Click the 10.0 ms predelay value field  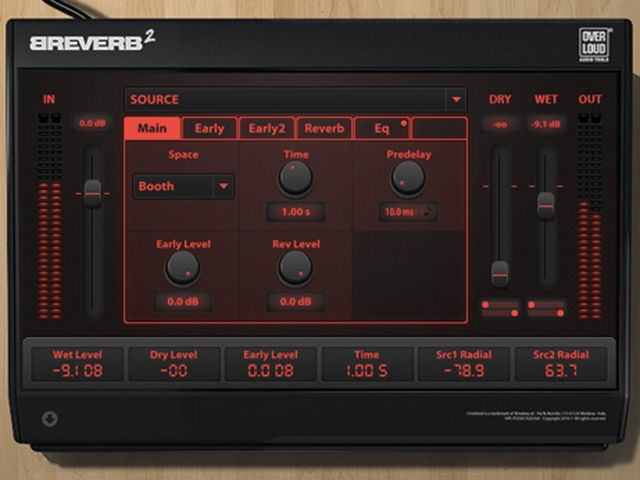tap(400, 212)
